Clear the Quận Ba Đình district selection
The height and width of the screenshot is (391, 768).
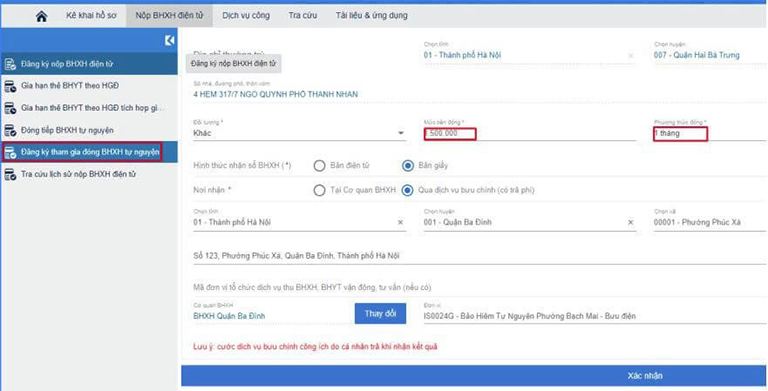pos(630,222)
